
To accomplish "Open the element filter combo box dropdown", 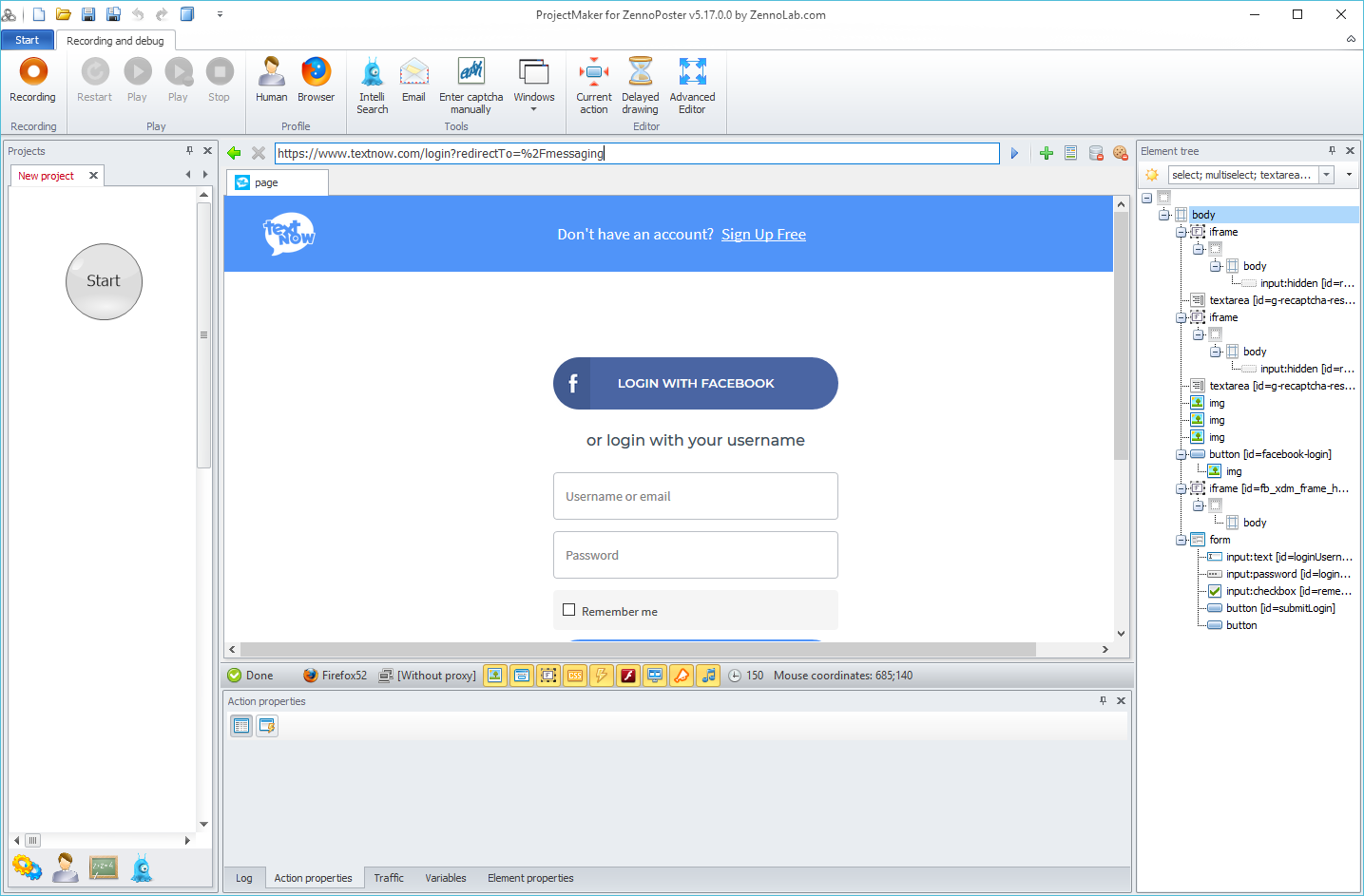I will click(x=1327, y=175).
